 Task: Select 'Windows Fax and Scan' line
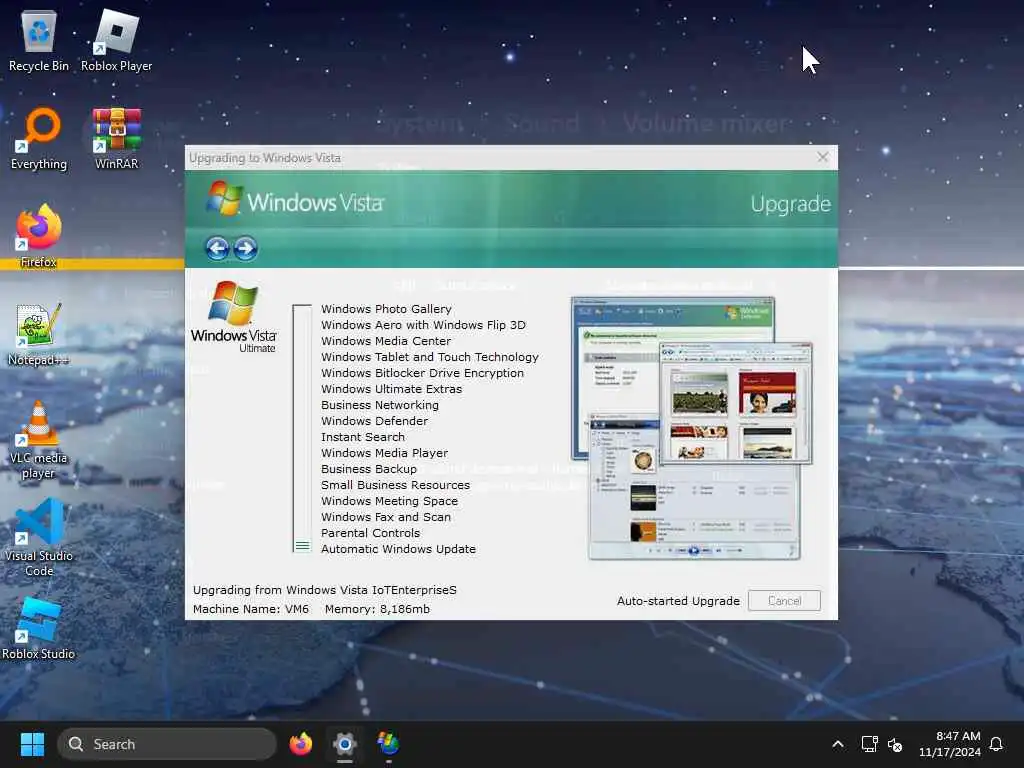point(385,517)
